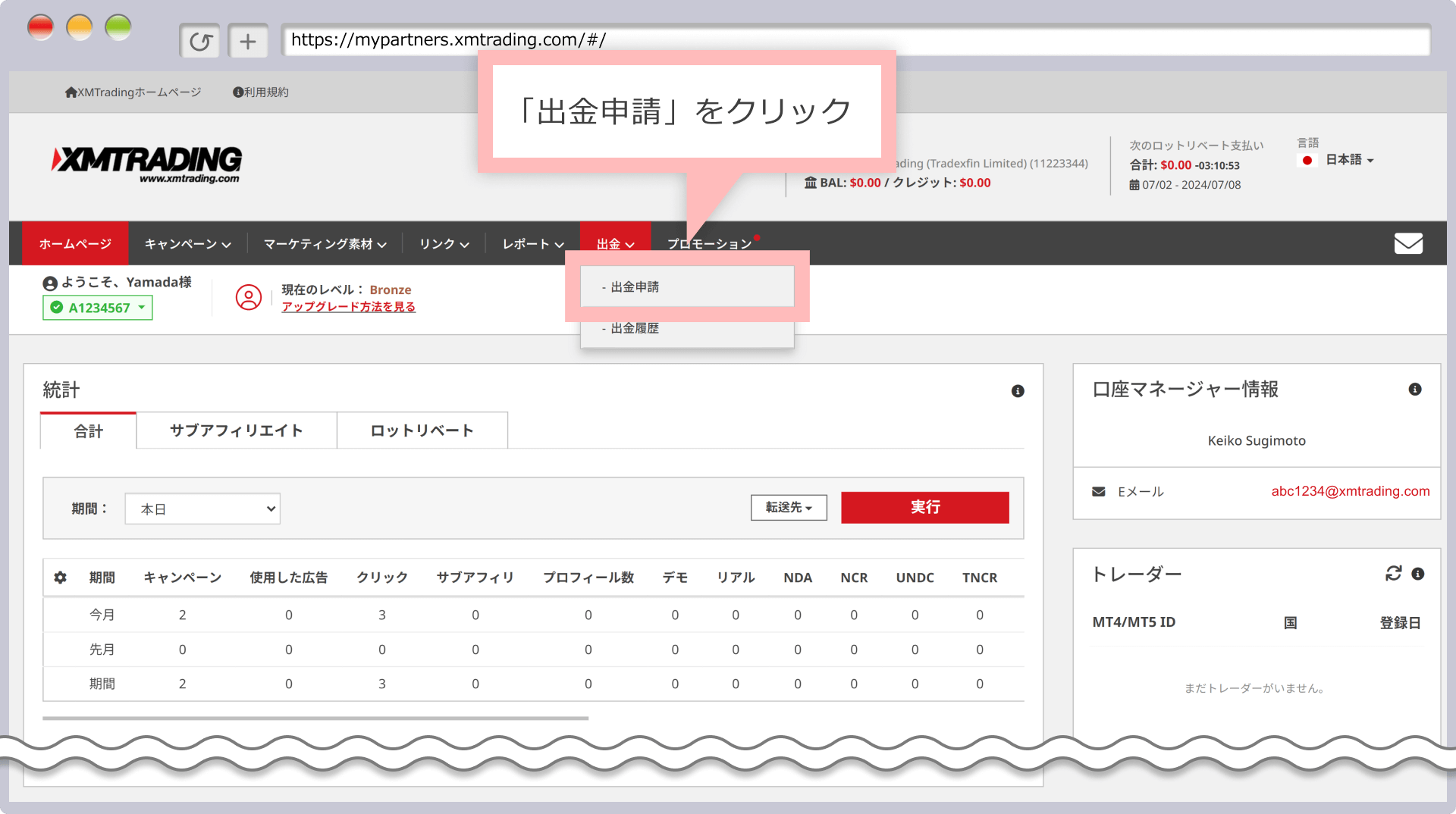Click the Eメール envelope icon
1456x814 pixels.
(1098, 492)
